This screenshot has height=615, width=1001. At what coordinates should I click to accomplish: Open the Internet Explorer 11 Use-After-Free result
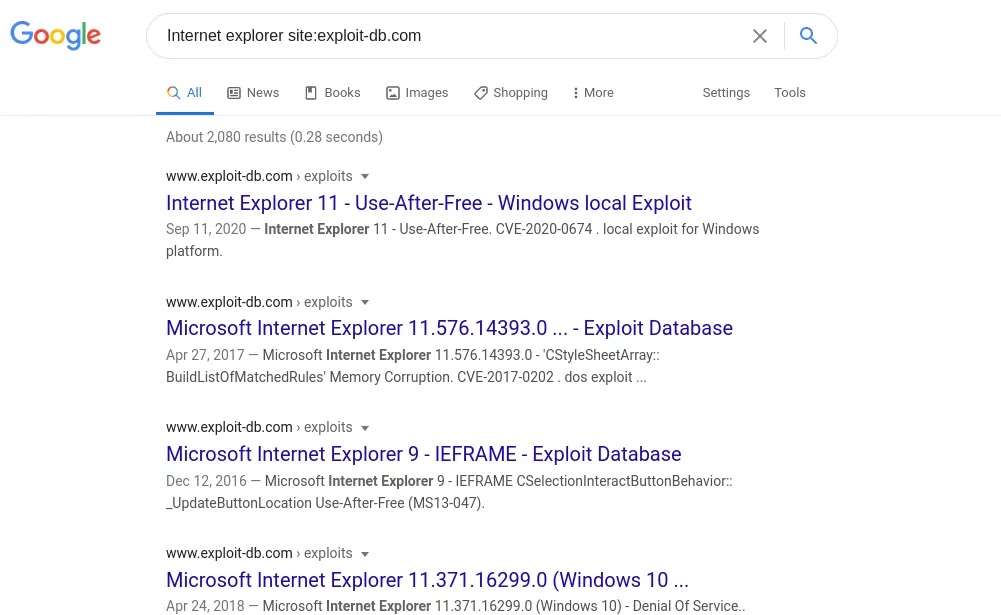click(x=428, y=203)
